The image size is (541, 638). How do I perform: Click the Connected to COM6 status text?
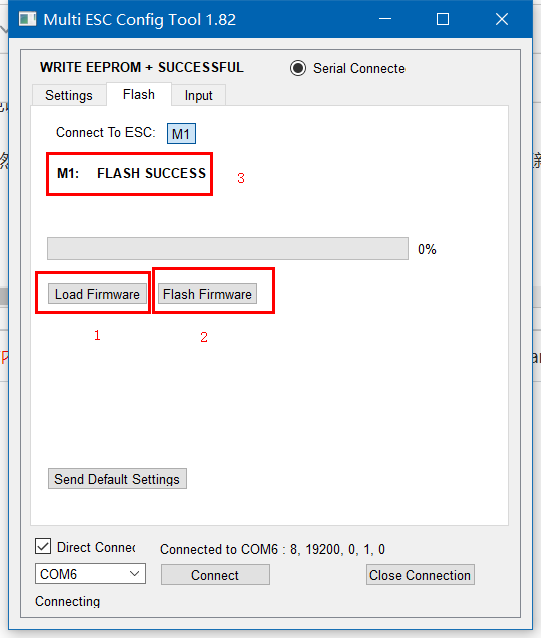(272, 549)
